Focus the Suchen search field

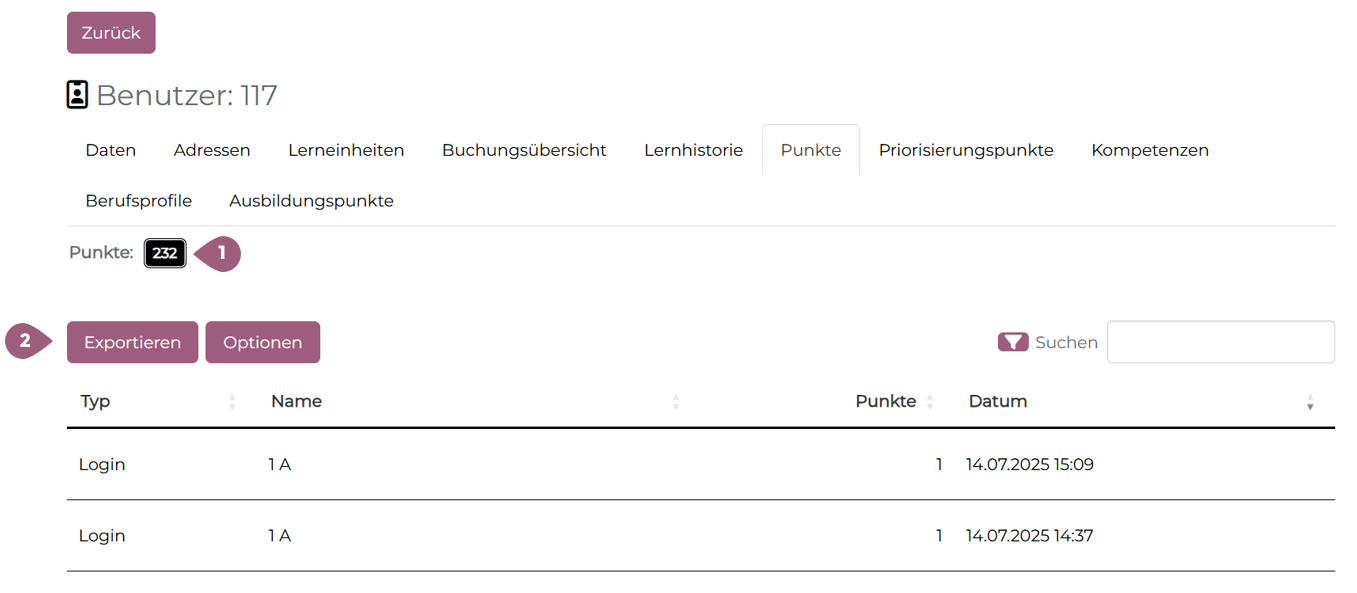1220,342
